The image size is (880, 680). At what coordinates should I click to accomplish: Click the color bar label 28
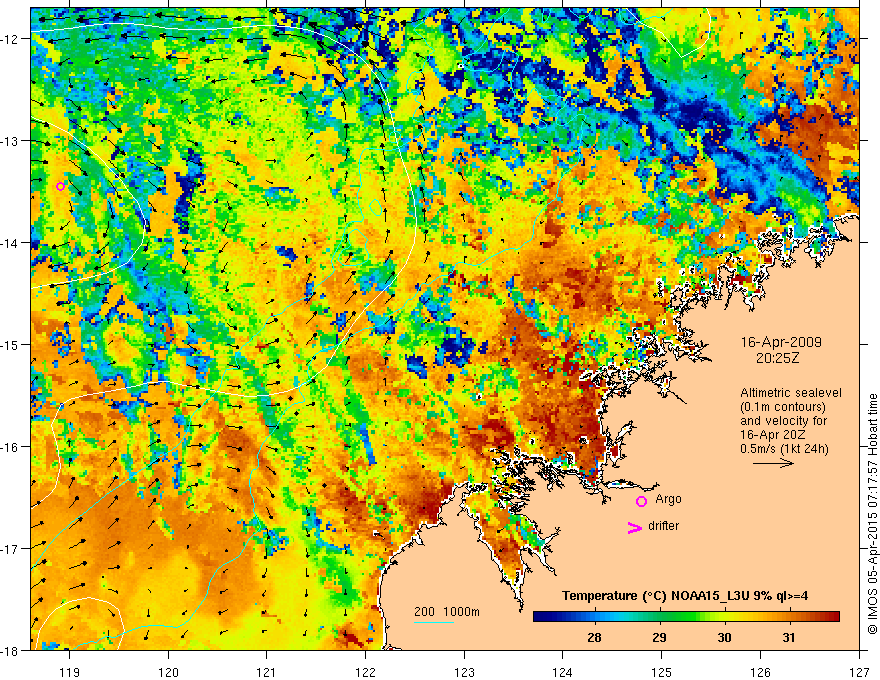(594, 637)
